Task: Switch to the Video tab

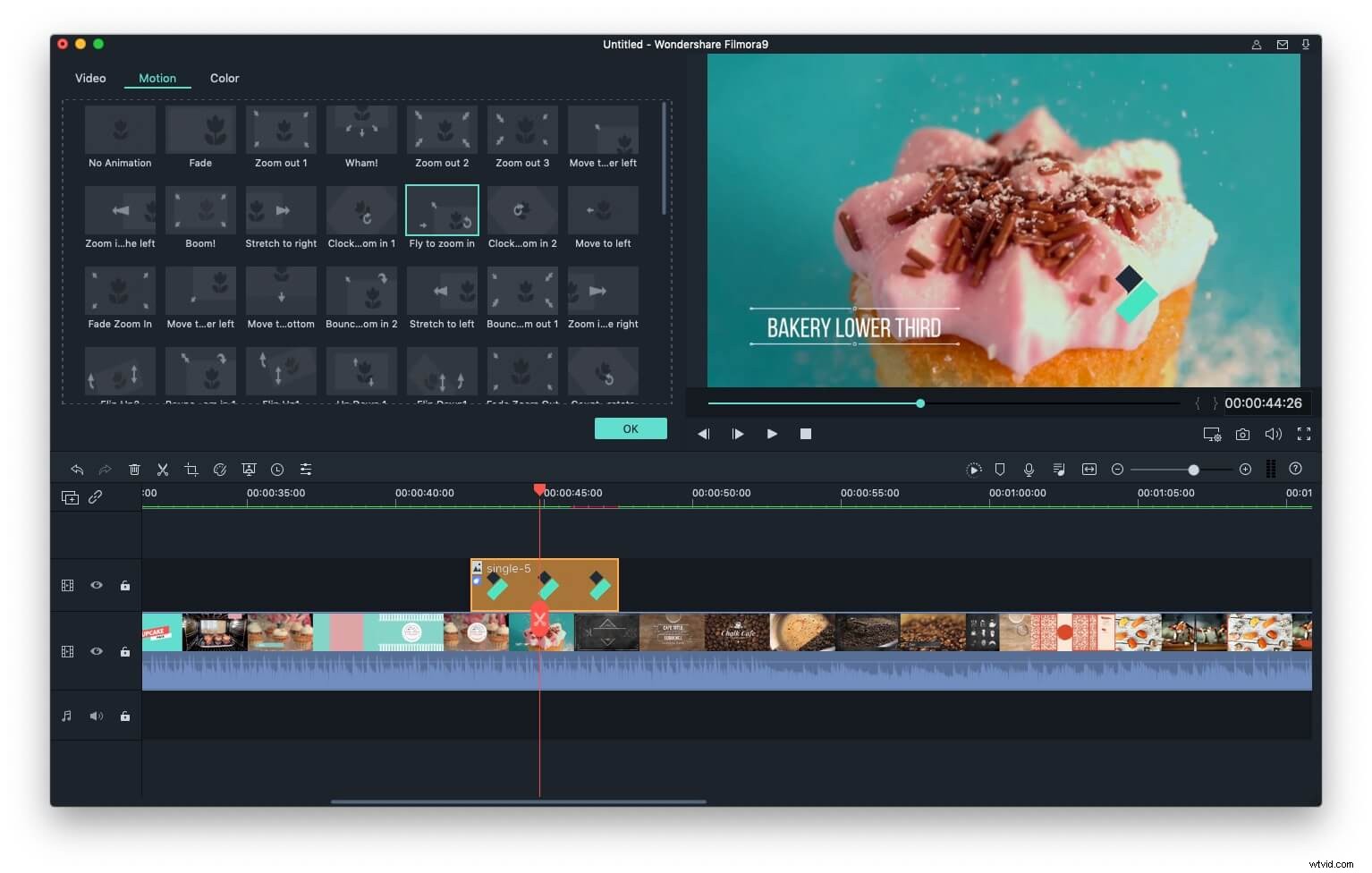Action: point(89,78)
